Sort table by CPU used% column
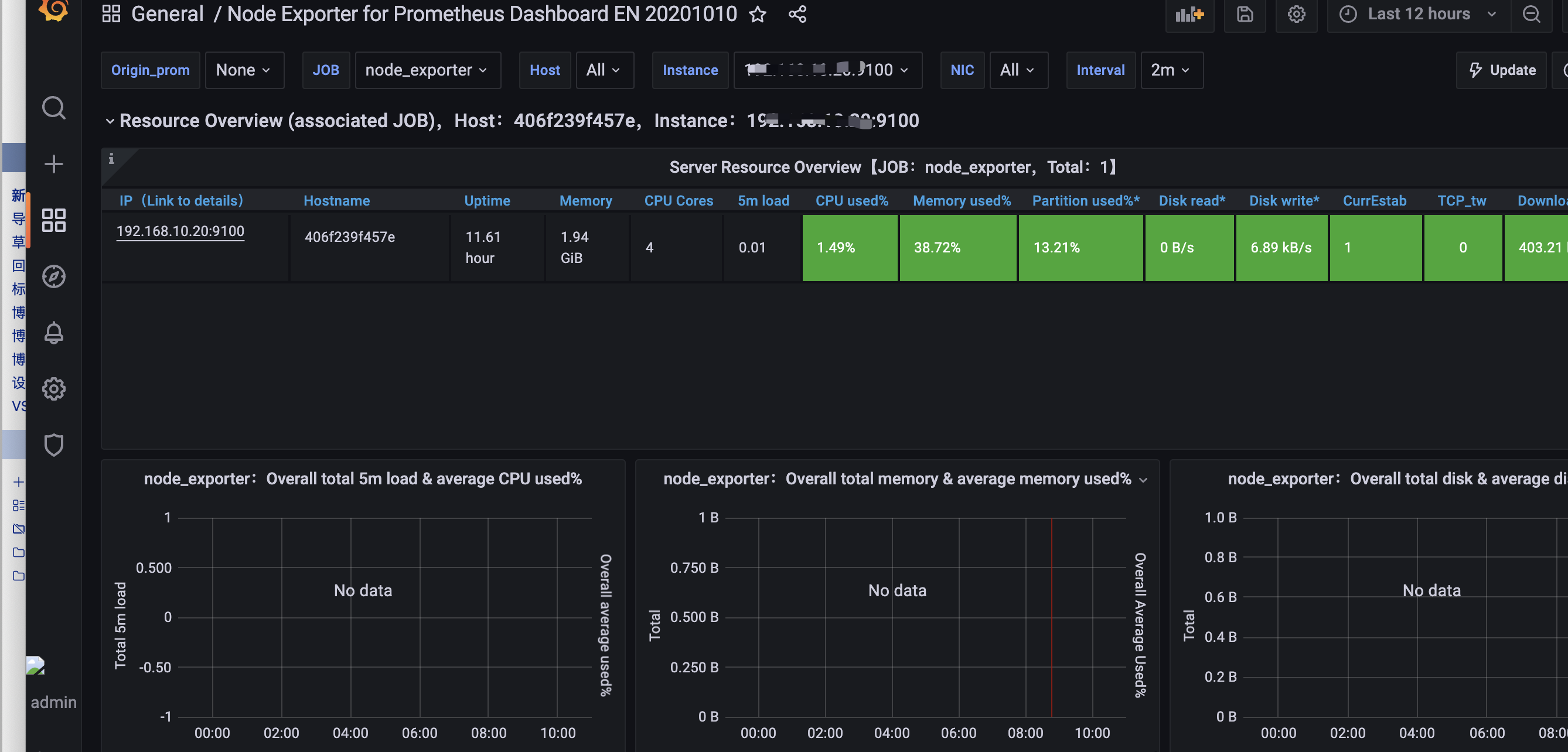This screenshot has width=1568, height=752. click(851, 201)
